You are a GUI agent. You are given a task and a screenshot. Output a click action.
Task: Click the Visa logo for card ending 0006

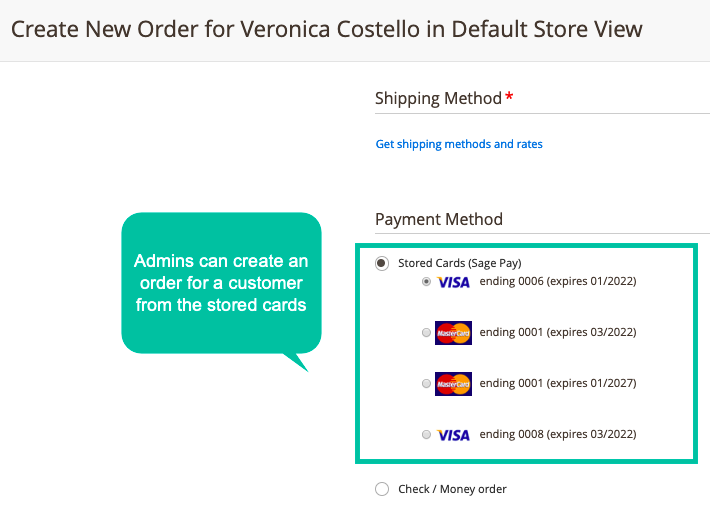click(453, 282)
